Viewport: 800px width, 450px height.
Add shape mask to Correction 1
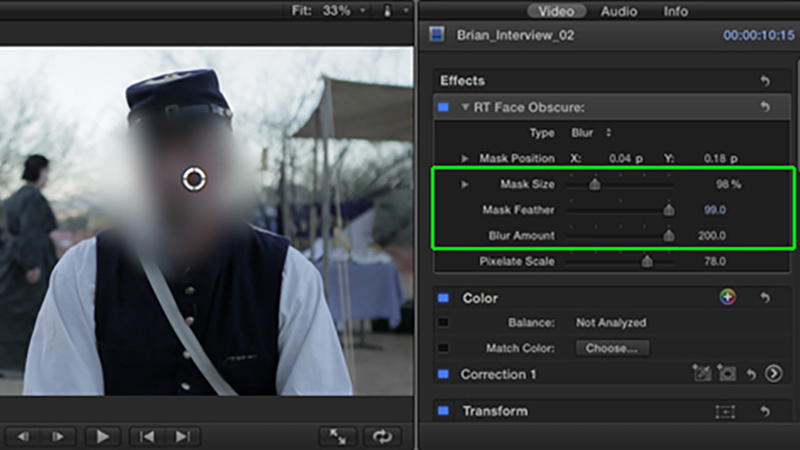tap(727, 374)
